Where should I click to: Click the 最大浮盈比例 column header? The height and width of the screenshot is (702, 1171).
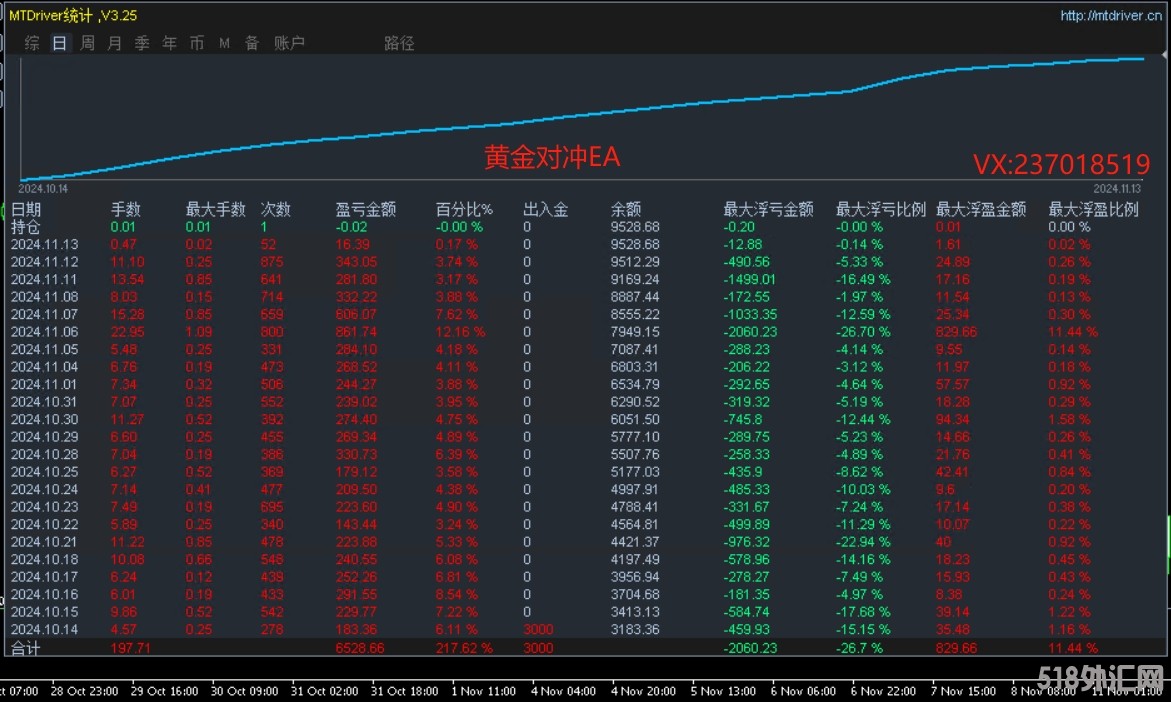1093,209
